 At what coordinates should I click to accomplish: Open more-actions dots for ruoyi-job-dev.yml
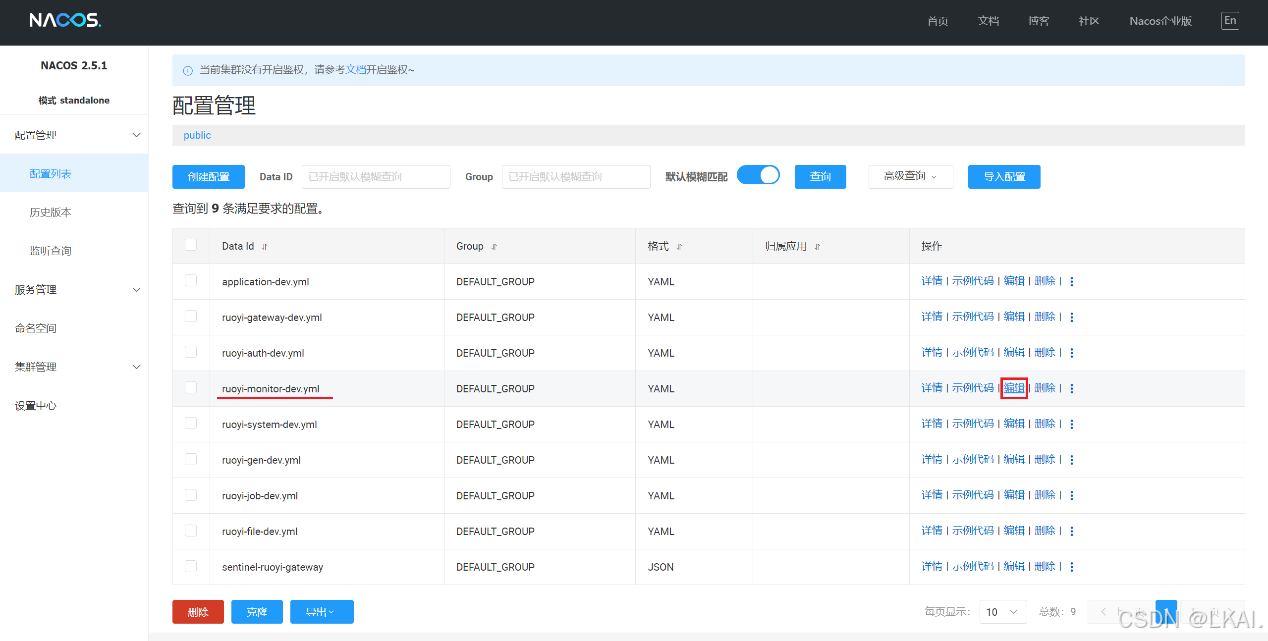(x=1072, y=495)
